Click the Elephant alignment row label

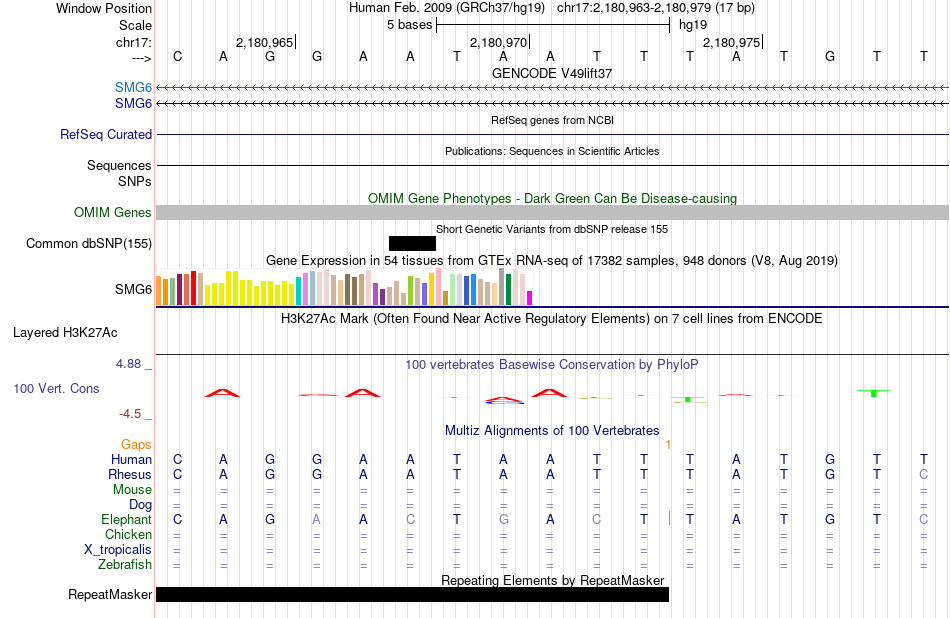[x=127, y=520]
